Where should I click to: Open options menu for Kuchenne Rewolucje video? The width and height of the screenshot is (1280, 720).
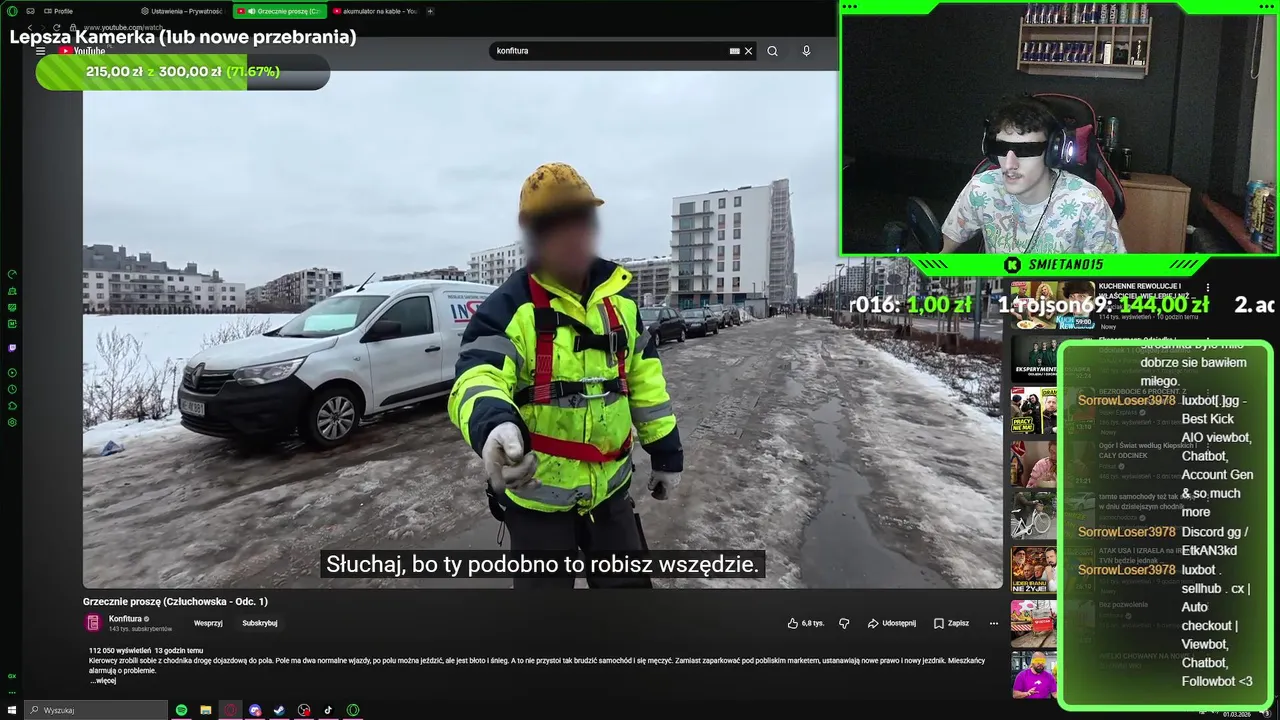1208,288
